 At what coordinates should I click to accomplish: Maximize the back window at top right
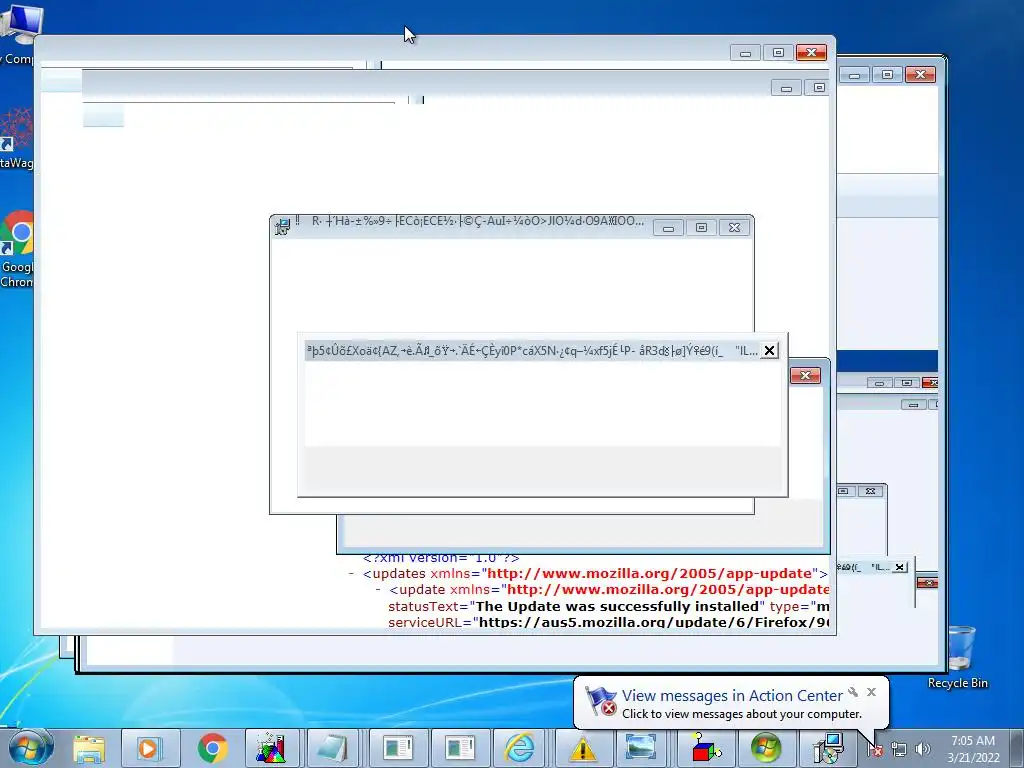coord(887,74)
